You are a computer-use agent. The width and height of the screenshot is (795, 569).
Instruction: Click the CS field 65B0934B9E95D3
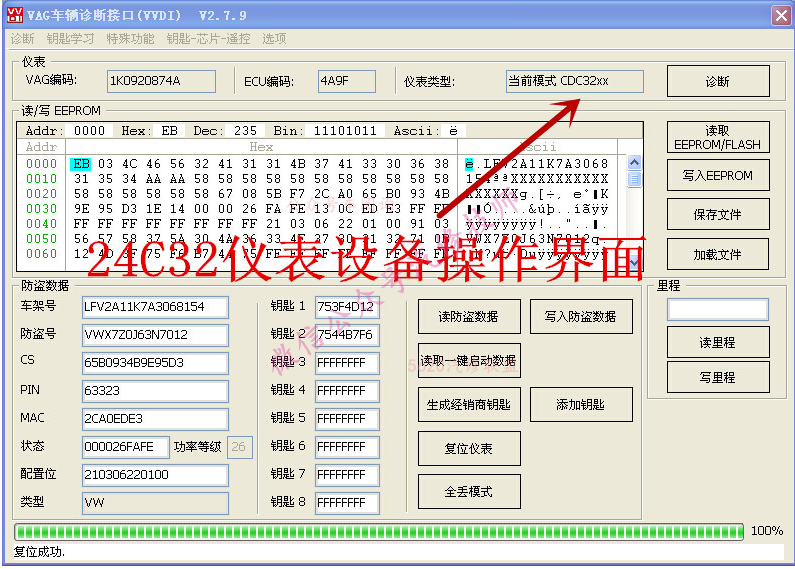click(155, 363)
